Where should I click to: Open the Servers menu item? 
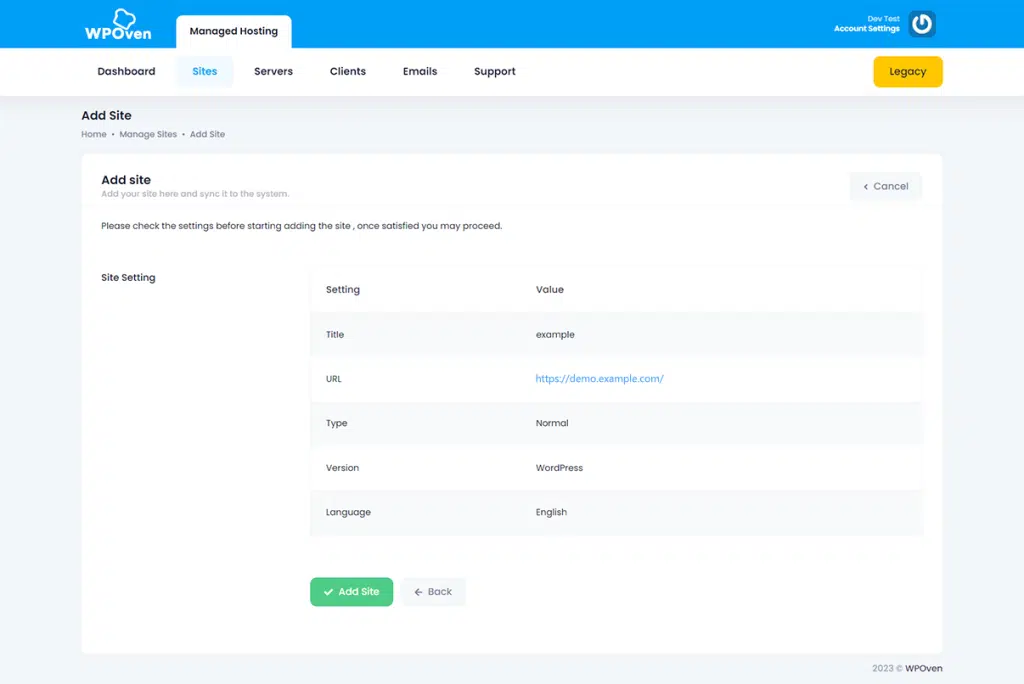[273, 71]
